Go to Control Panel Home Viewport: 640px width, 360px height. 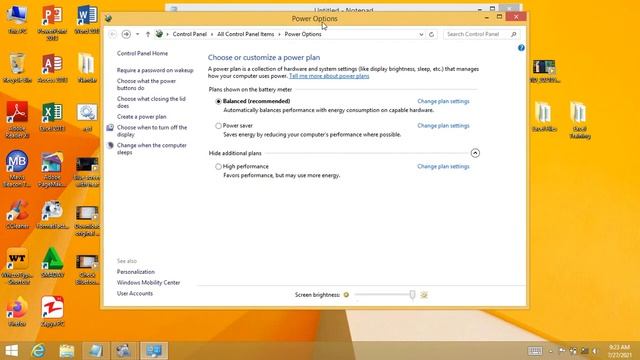(x=142, y=53)
